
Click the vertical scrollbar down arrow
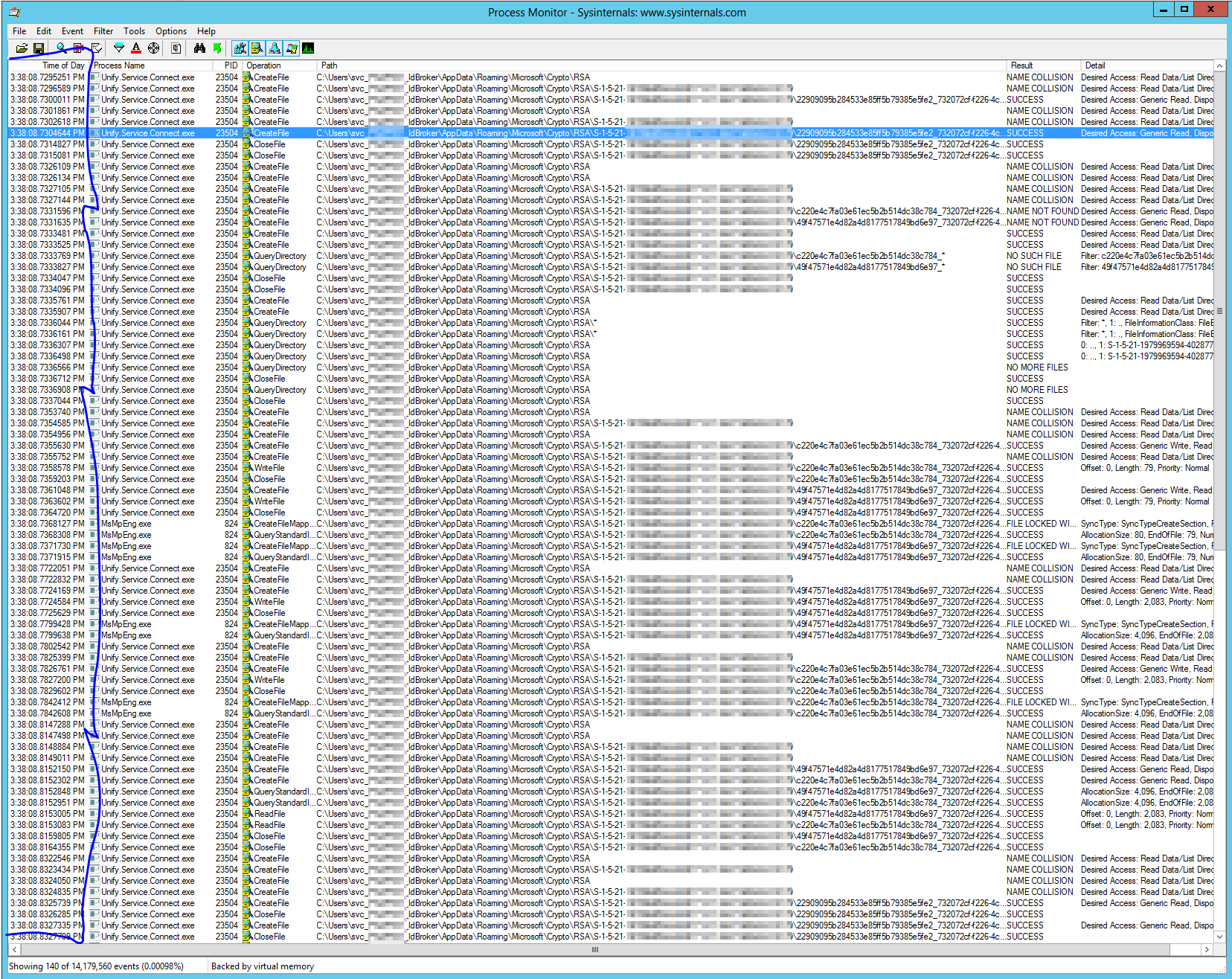[x=1219, y=937]
